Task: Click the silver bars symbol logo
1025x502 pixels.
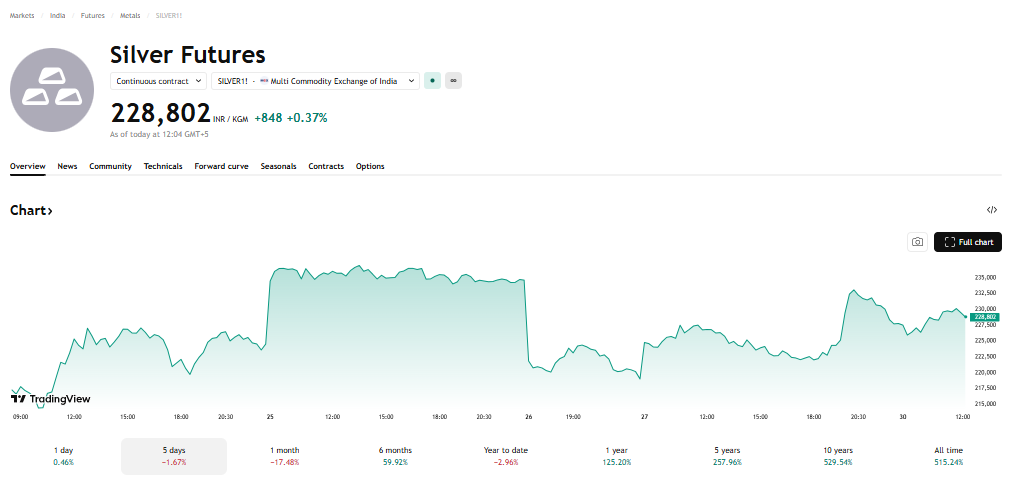Action: point(52,90)
